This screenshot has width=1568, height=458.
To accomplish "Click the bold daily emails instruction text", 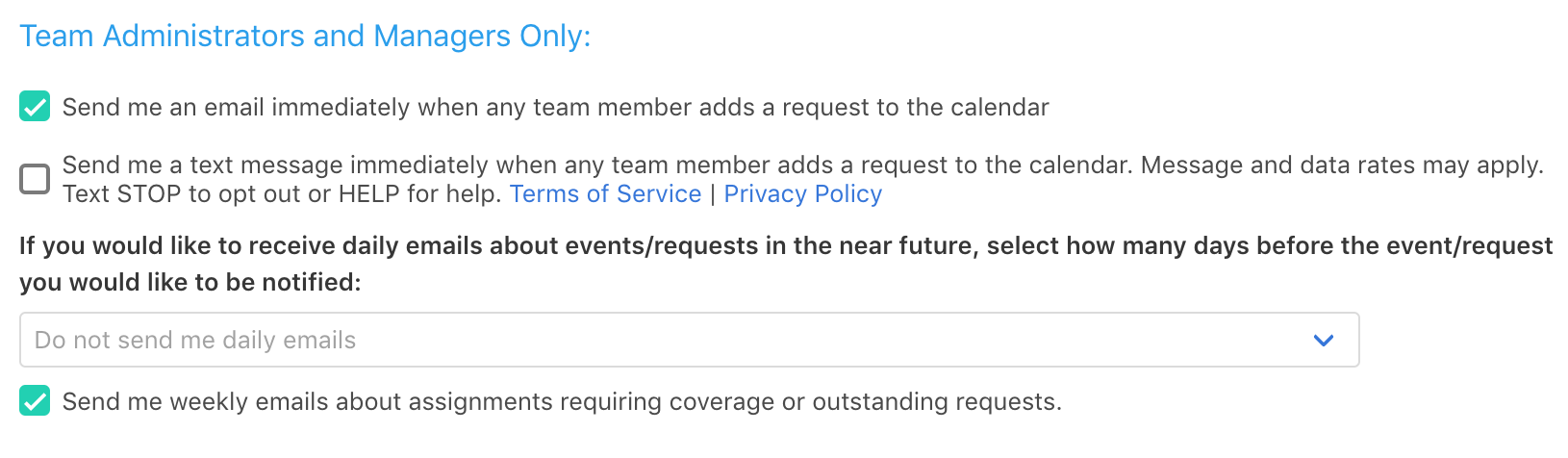I will (x=785, y=246).
